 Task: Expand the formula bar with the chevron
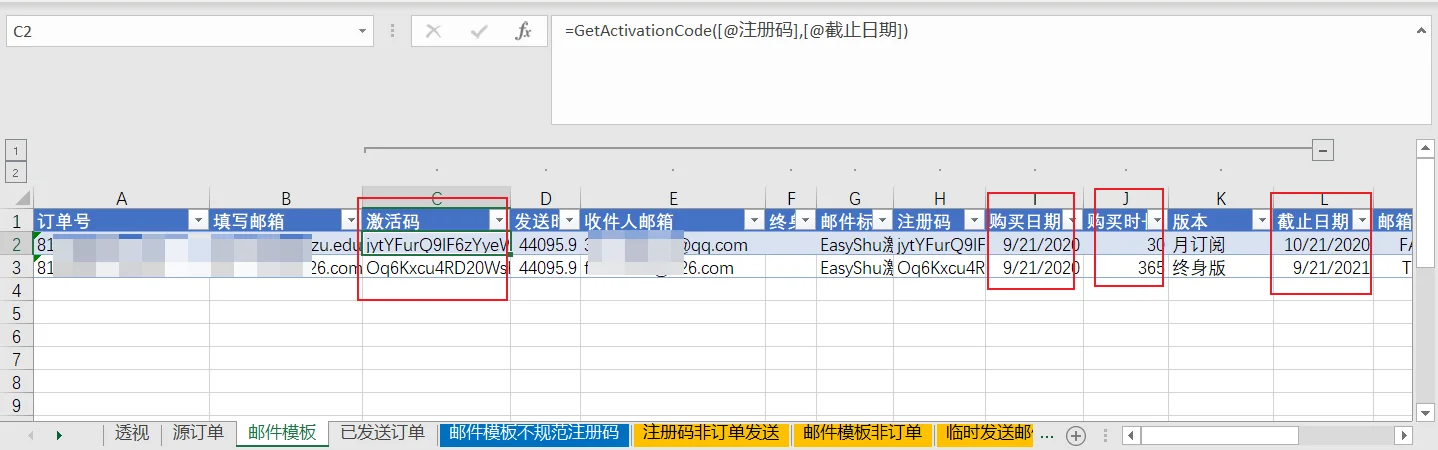click(x=1423, y=31)
